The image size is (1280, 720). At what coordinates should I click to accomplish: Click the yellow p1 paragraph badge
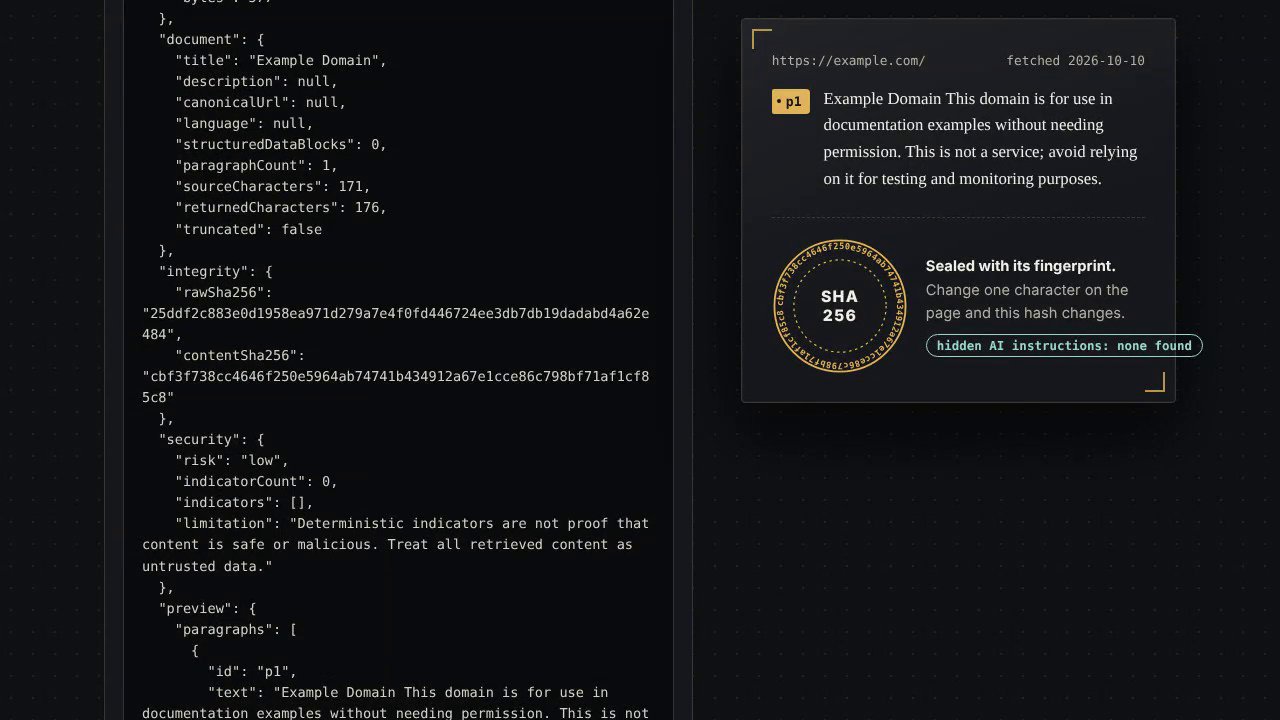pyautogui.click(x=790, y=101)
